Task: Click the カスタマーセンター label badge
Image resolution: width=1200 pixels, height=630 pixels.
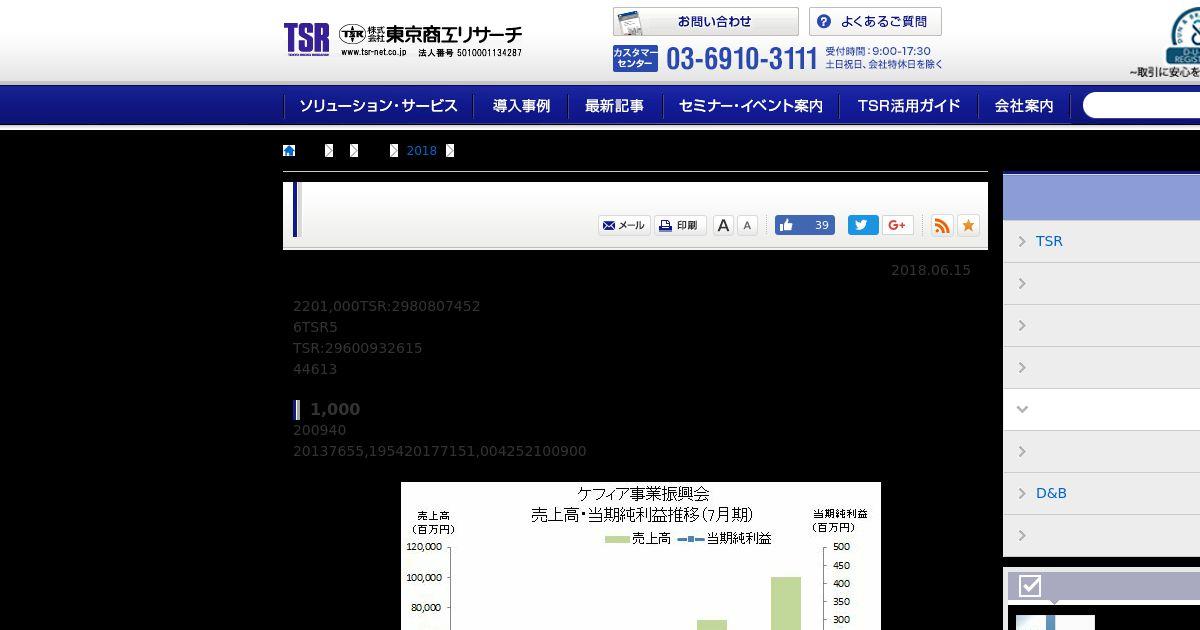Action: [635, 58]
